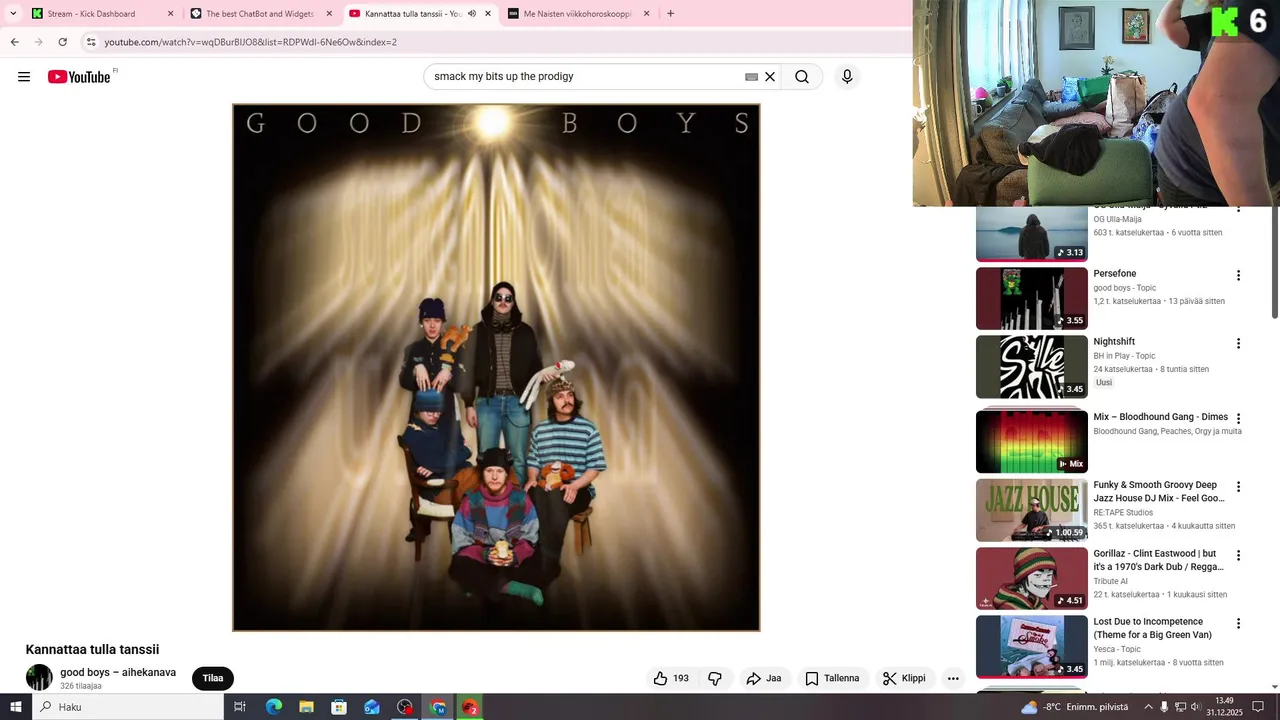Click the Good Boys video player
Image resolution: width=1280 pixels, height=720 pixels.
click(496, 367)
